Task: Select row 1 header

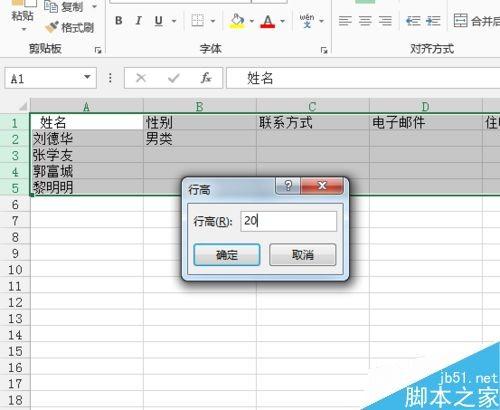Action: click(x=15, y=123)
